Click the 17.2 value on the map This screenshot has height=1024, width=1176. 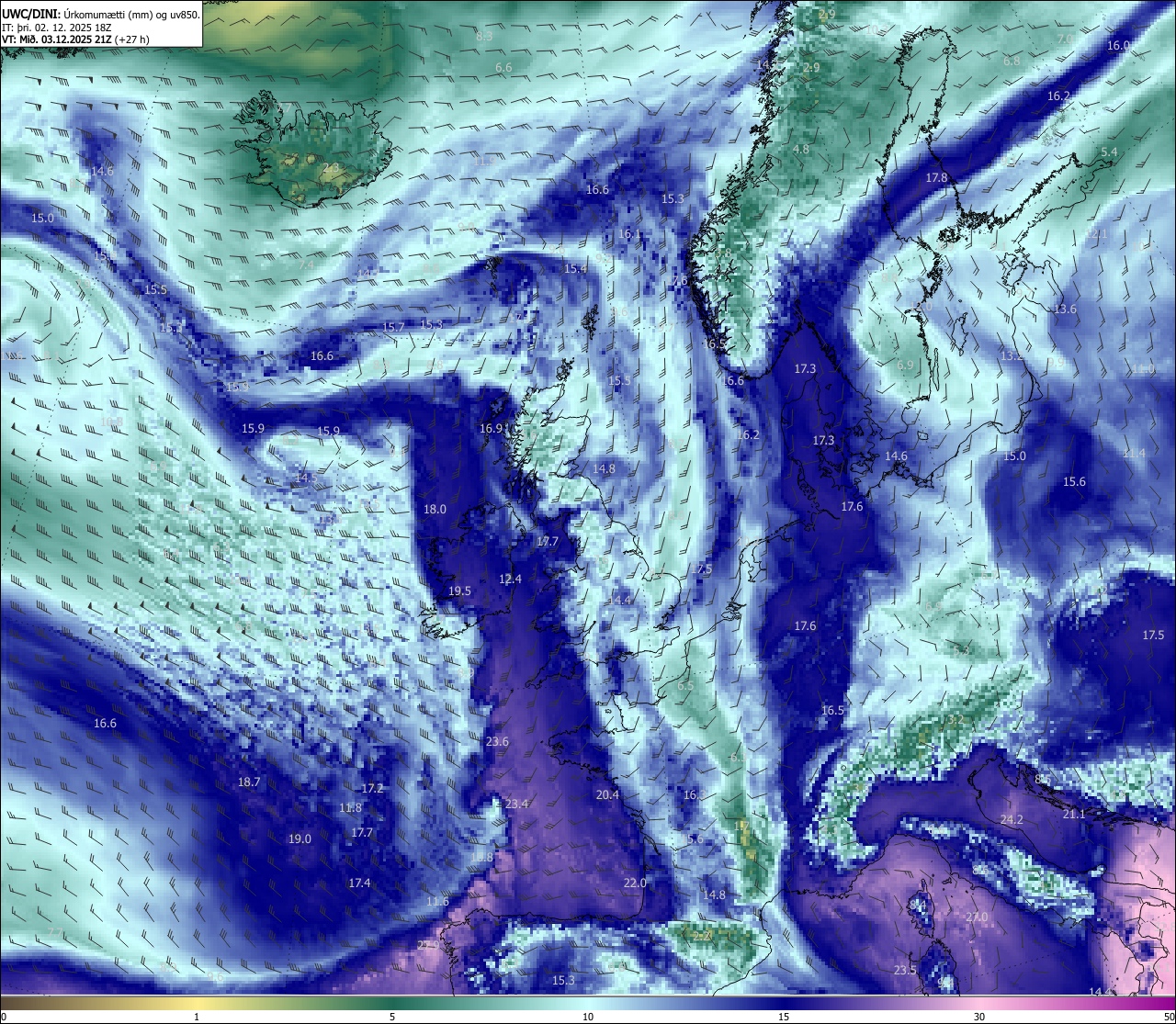[372, 789]
